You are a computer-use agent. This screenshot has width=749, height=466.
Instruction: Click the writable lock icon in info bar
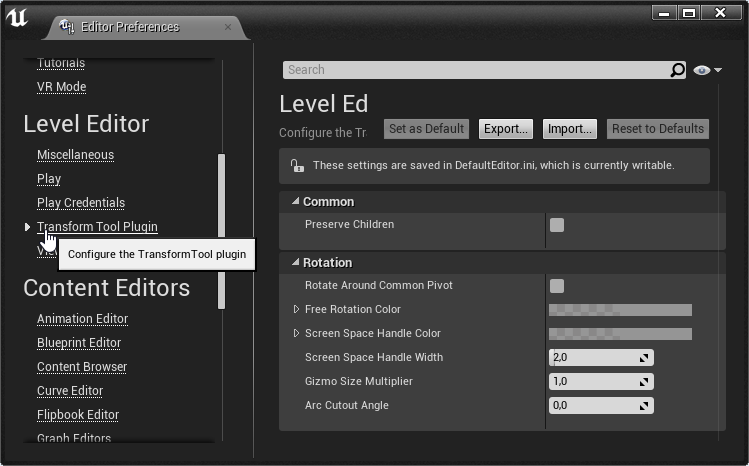click(x=297, y=166)
